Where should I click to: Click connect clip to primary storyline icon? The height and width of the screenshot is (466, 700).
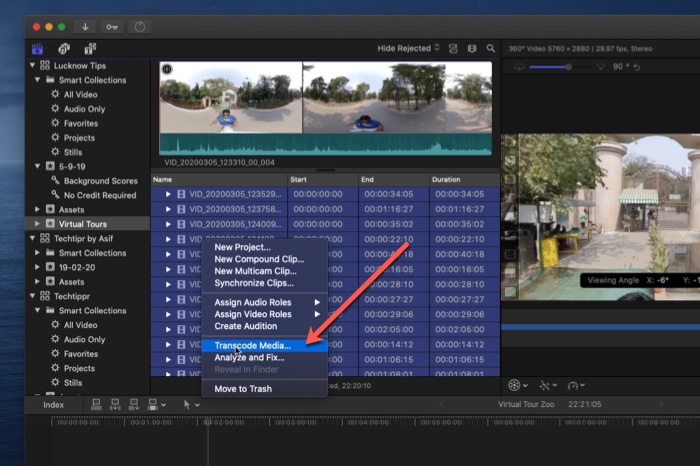96,404
